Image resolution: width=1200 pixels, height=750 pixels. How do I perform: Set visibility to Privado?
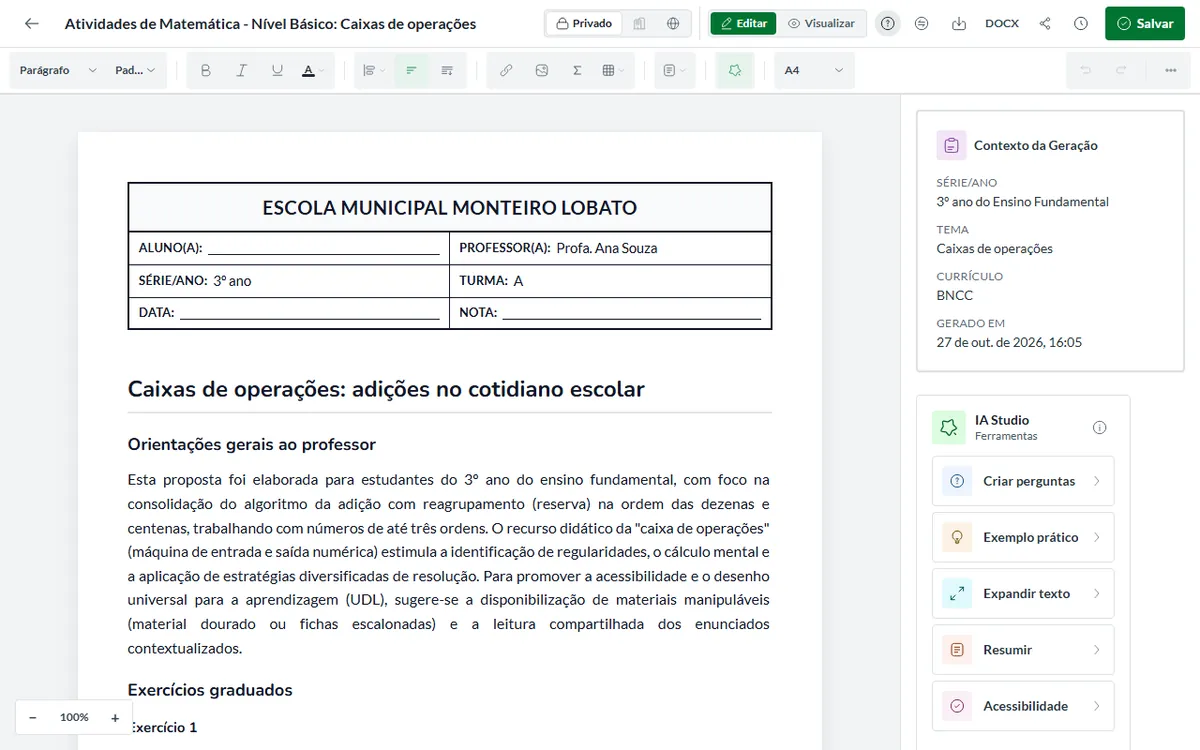pyautogui.click(x=584, y=23)
